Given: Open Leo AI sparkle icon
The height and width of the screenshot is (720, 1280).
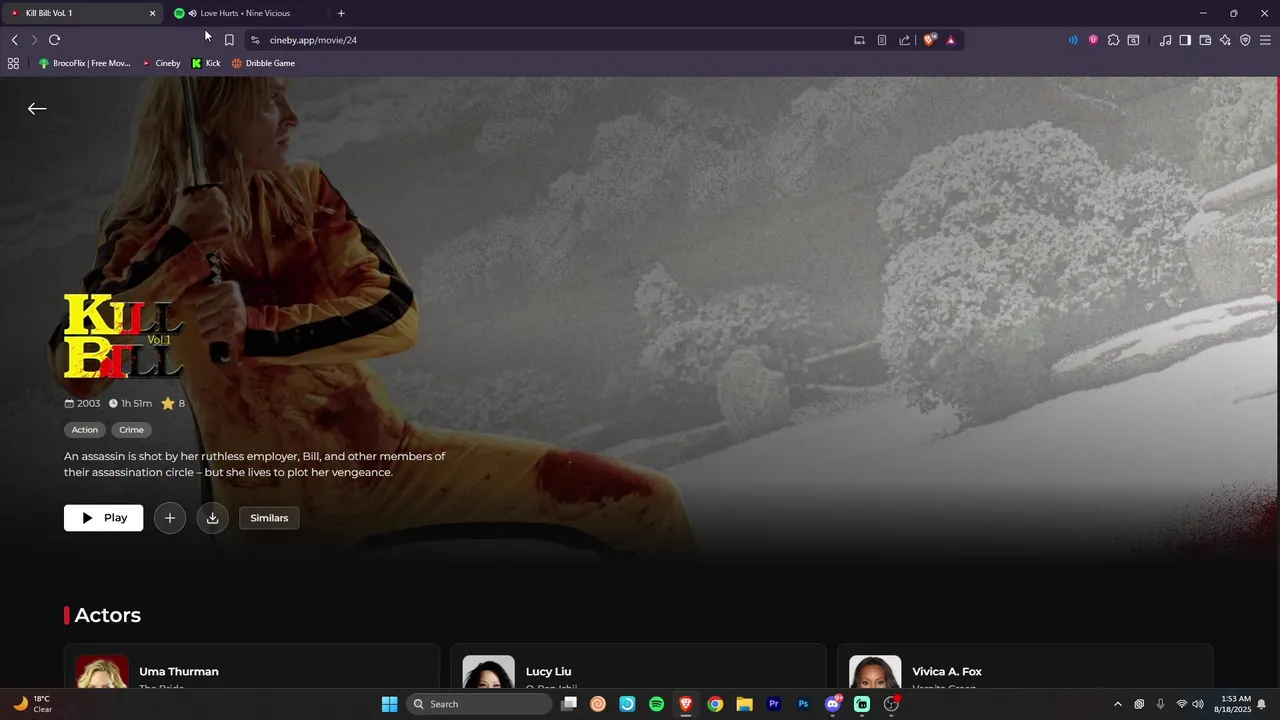Looking at the screenshot, I should coord(1225,40).
